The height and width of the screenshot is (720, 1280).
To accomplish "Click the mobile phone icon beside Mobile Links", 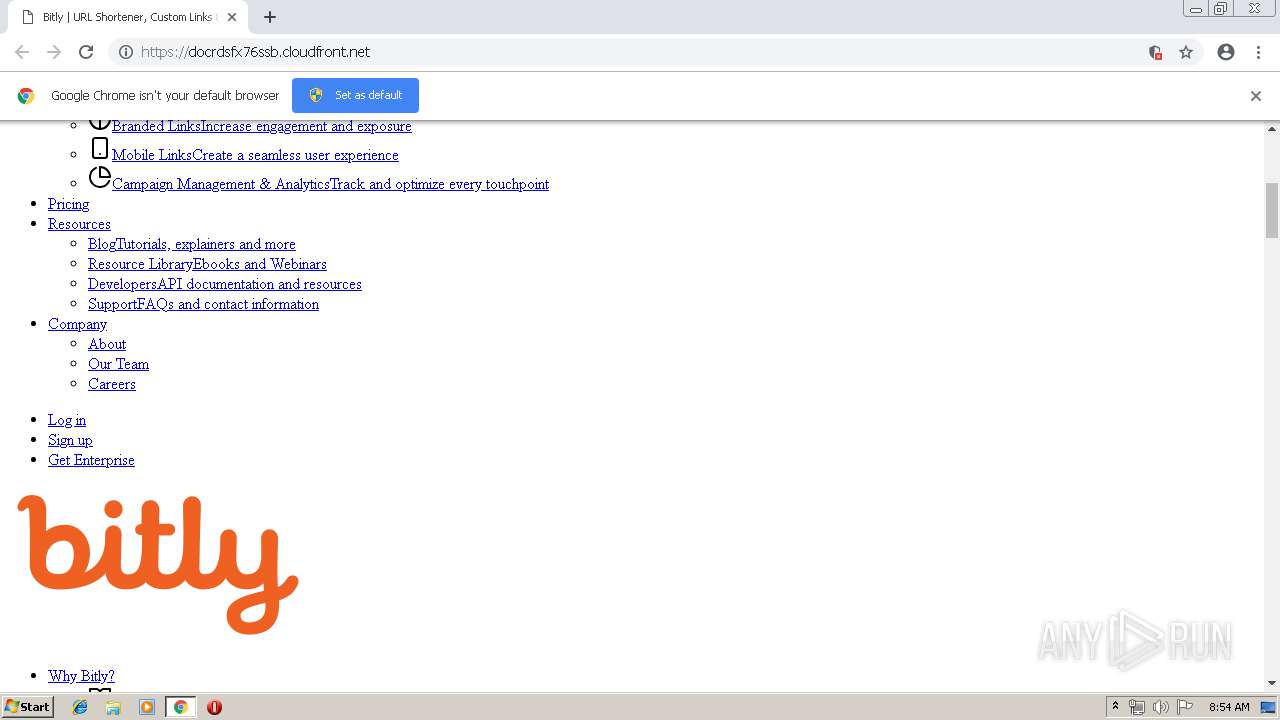I will (100, 149).
